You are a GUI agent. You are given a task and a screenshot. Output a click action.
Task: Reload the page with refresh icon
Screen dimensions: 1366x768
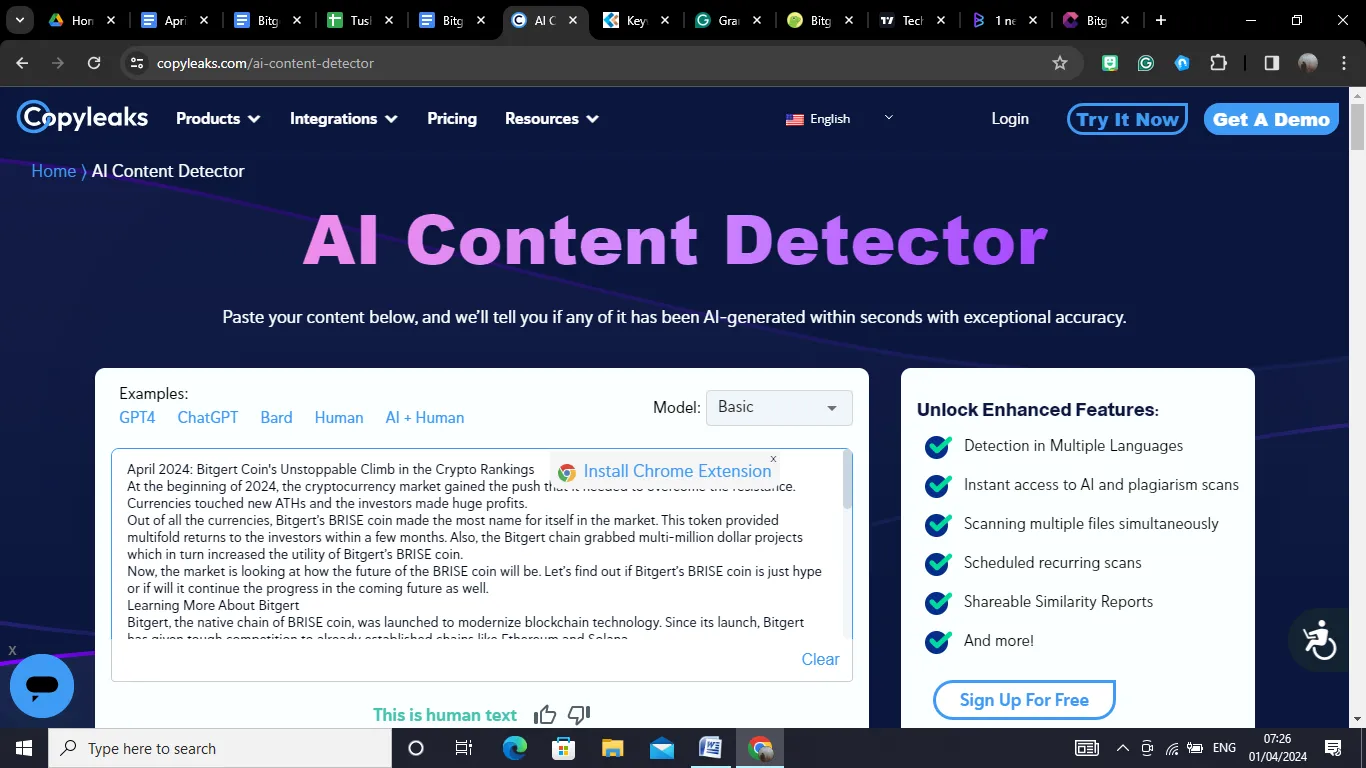94,63
